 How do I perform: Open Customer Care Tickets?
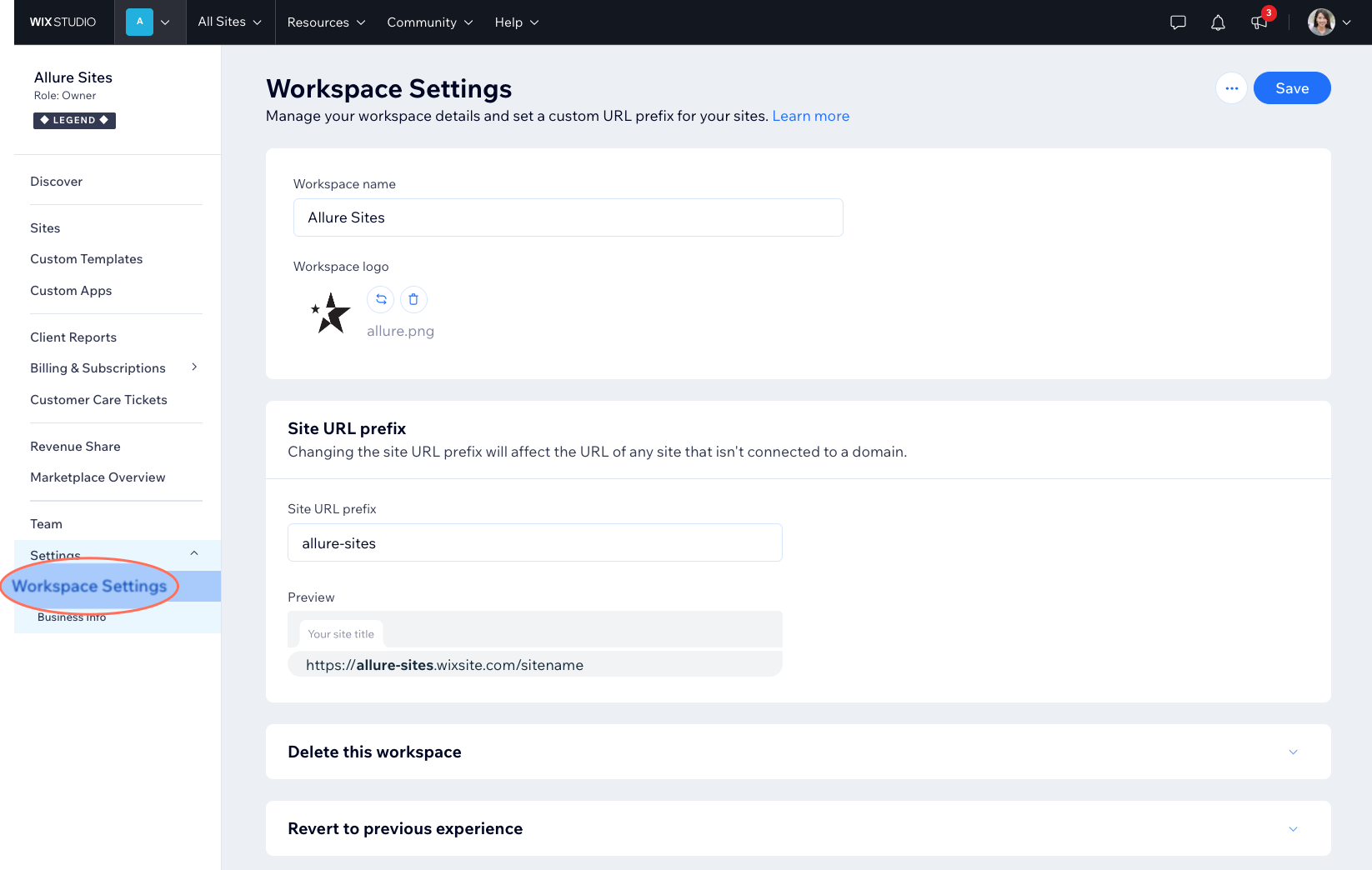click(98, 400)
